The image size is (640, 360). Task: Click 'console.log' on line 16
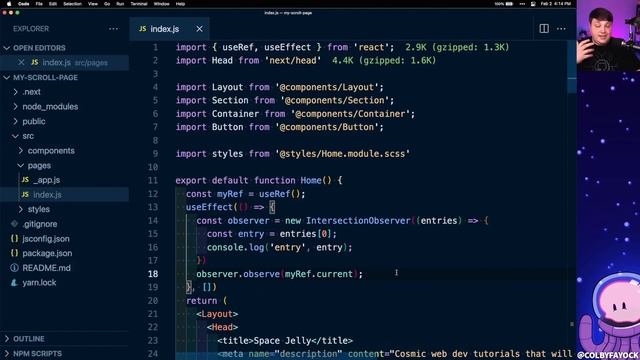point(236,247)
